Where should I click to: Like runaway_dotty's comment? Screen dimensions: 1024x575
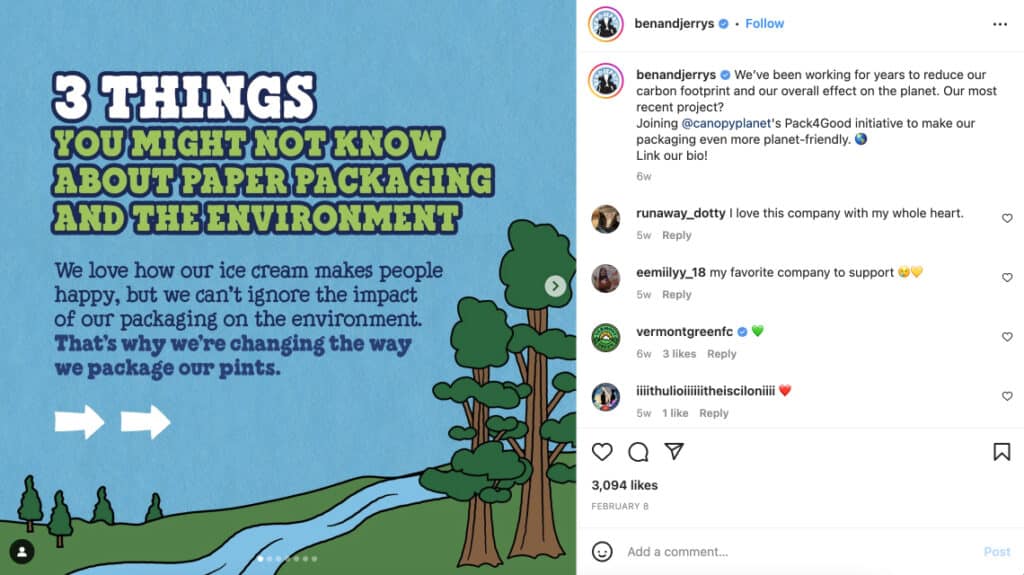(x=1007, y=218)
